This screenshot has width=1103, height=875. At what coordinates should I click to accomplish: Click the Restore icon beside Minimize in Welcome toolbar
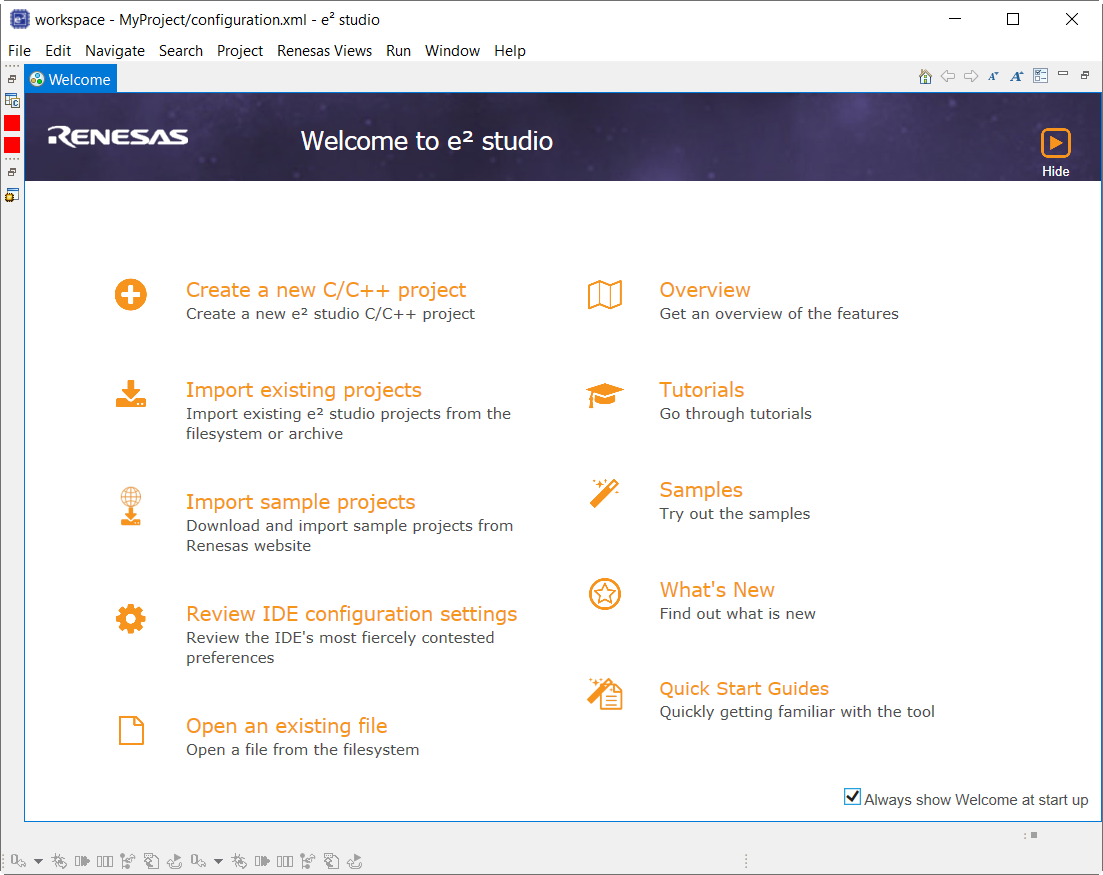(x=1085, y=75)
